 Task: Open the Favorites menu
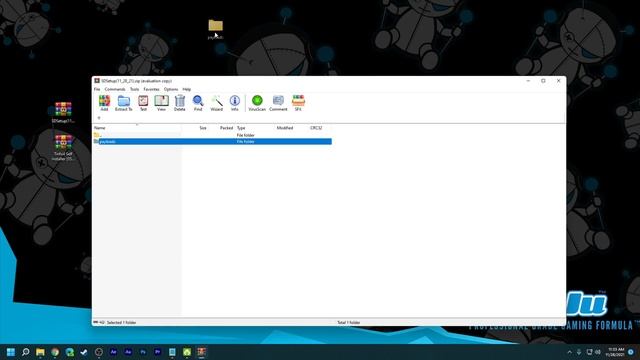(x=151, y=89)
